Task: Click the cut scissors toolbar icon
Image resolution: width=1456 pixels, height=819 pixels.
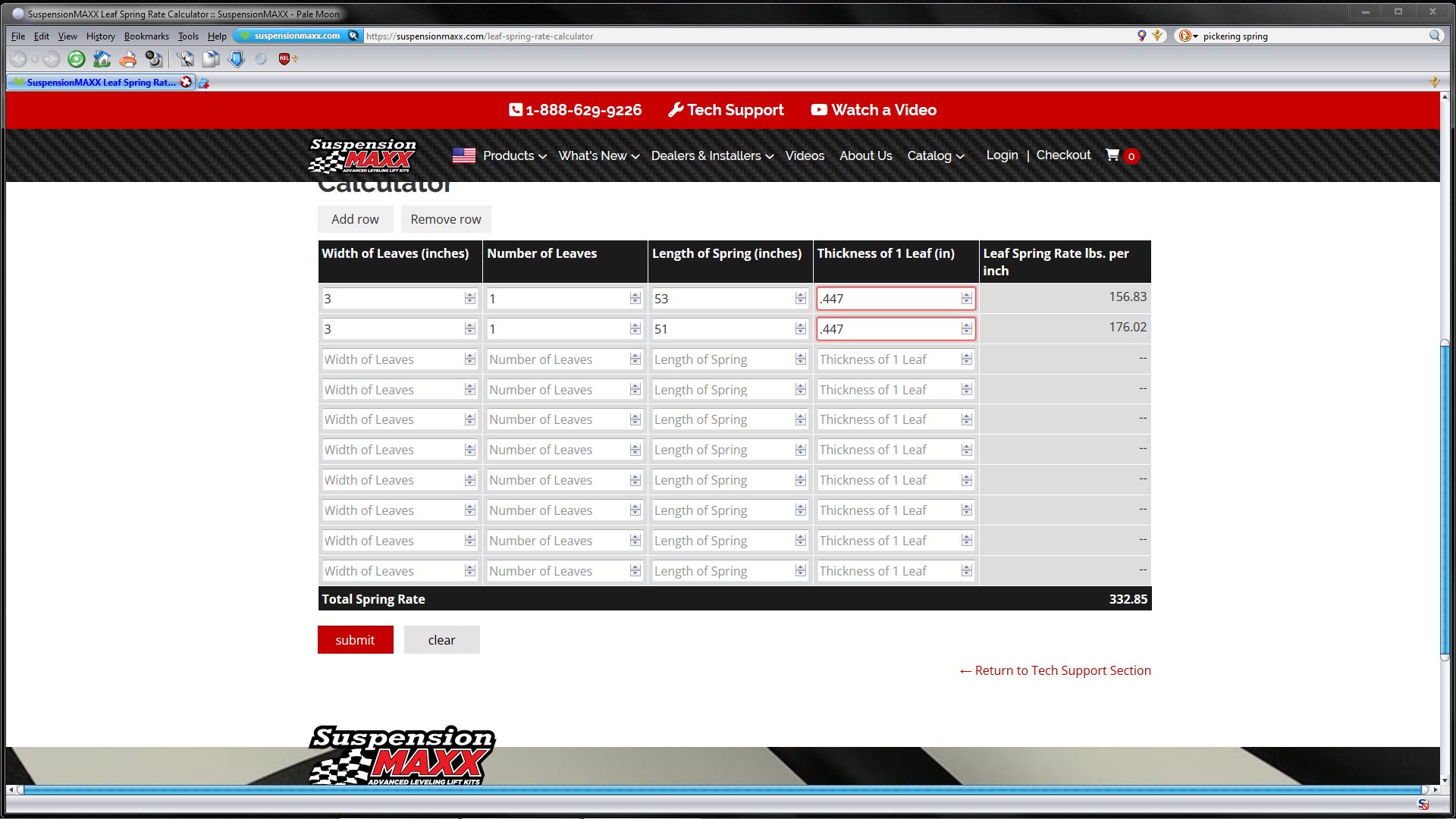Action: (x=185, y=59)
